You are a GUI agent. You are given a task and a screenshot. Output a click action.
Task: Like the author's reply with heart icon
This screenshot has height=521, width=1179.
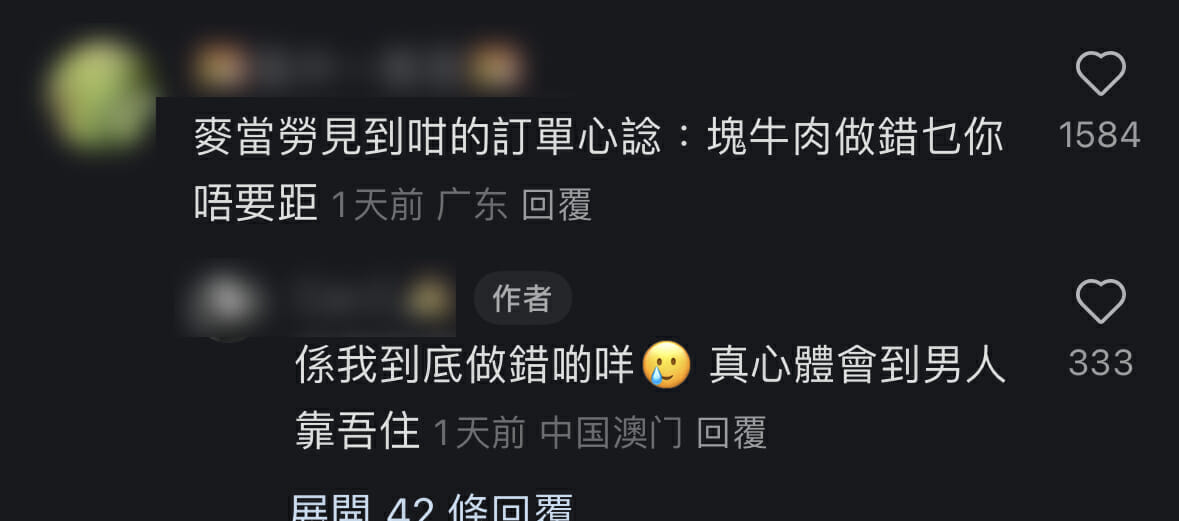coord(1100,301)
